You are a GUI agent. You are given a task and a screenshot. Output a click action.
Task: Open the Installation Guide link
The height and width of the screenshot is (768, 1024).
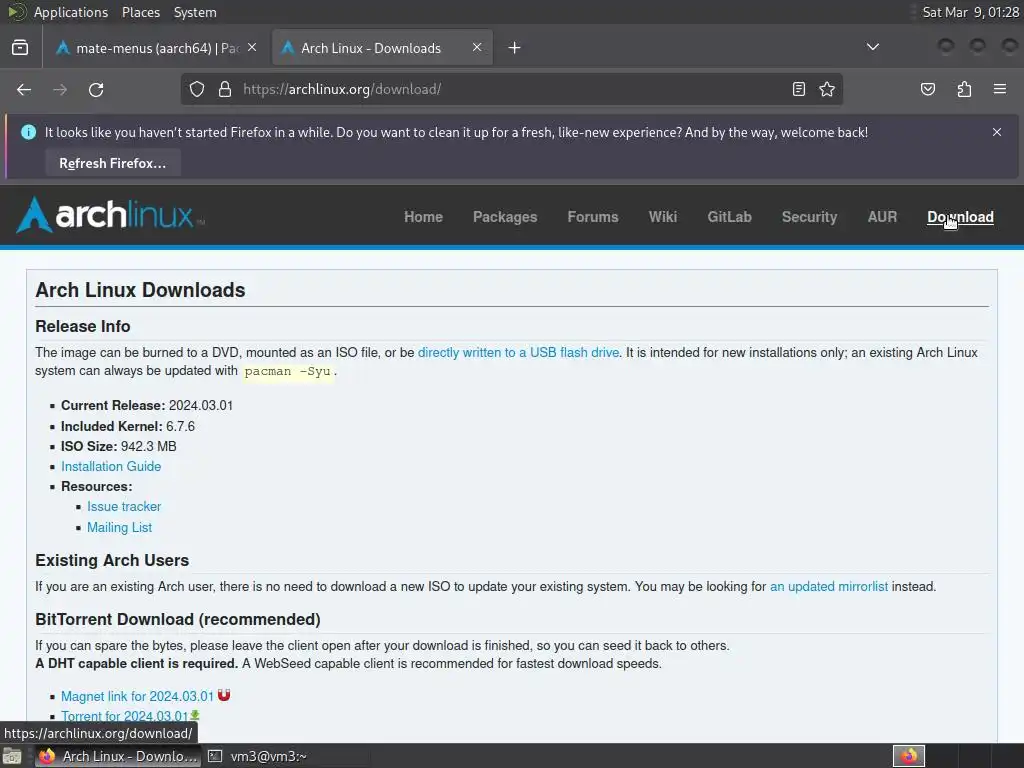point(111,466)
